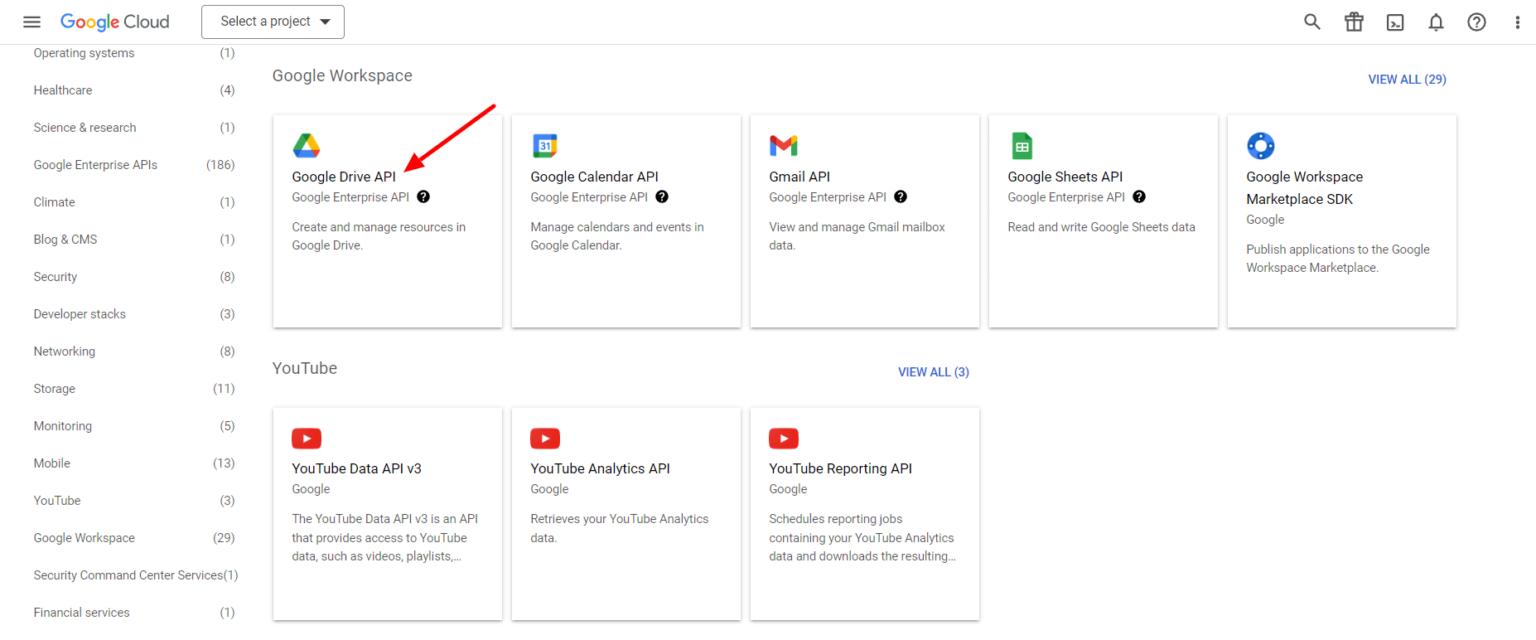The image size is (1536, 640).
Task: View all Google Workspace APIs
Action: (1407, 79)
